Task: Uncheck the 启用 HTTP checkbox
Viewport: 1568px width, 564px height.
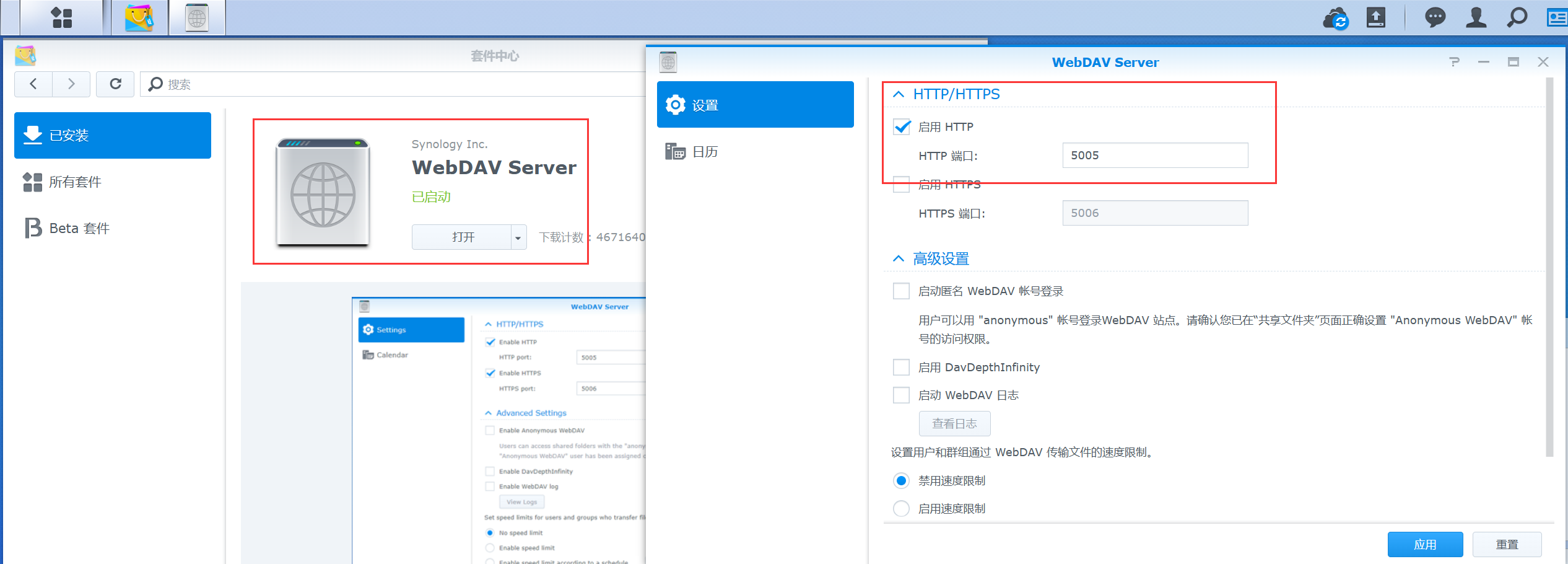Action: click(902, 127)
